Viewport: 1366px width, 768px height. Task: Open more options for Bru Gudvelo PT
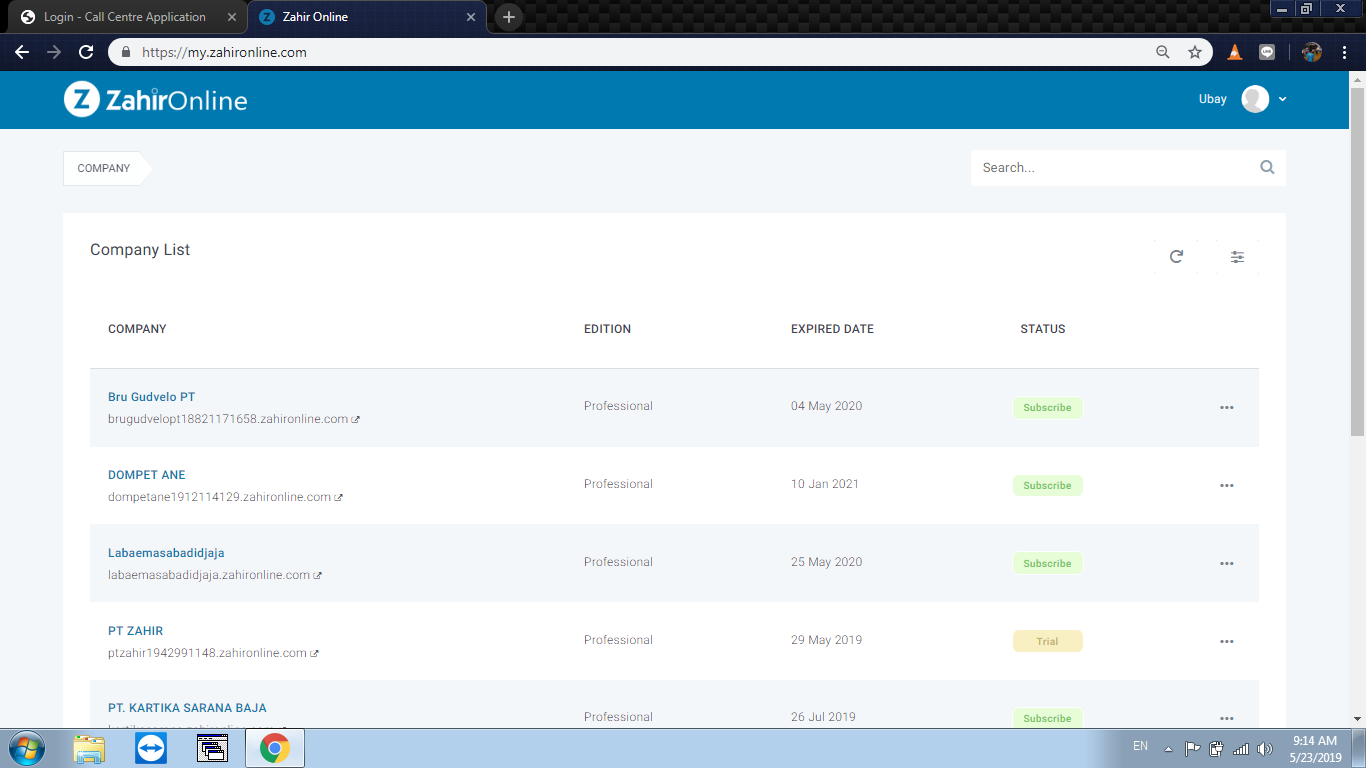(1227, 408)
